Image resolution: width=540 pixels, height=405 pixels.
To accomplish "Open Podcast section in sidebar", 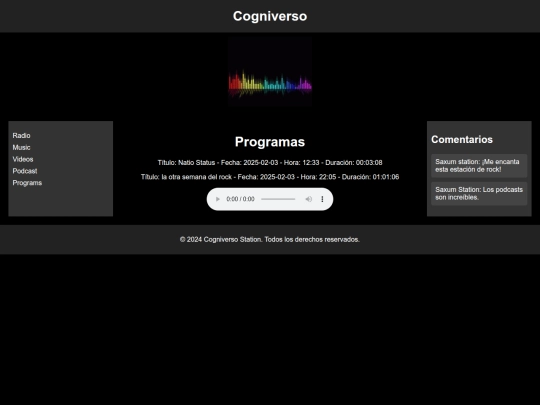I will coord(25,171).
